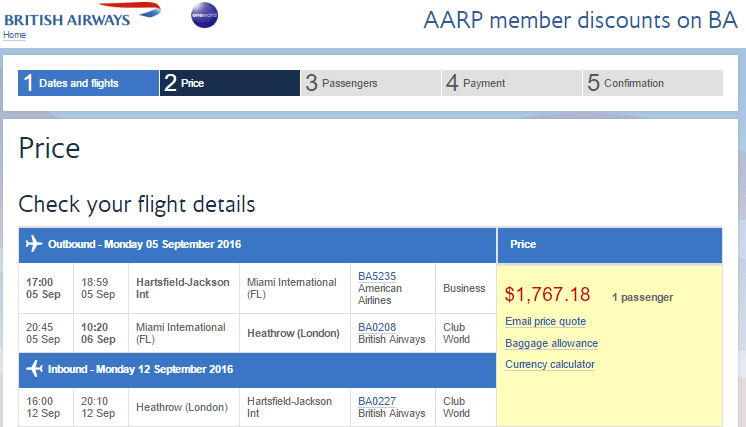Click the 'Business' cabin cell

click(x=464, y=288)
